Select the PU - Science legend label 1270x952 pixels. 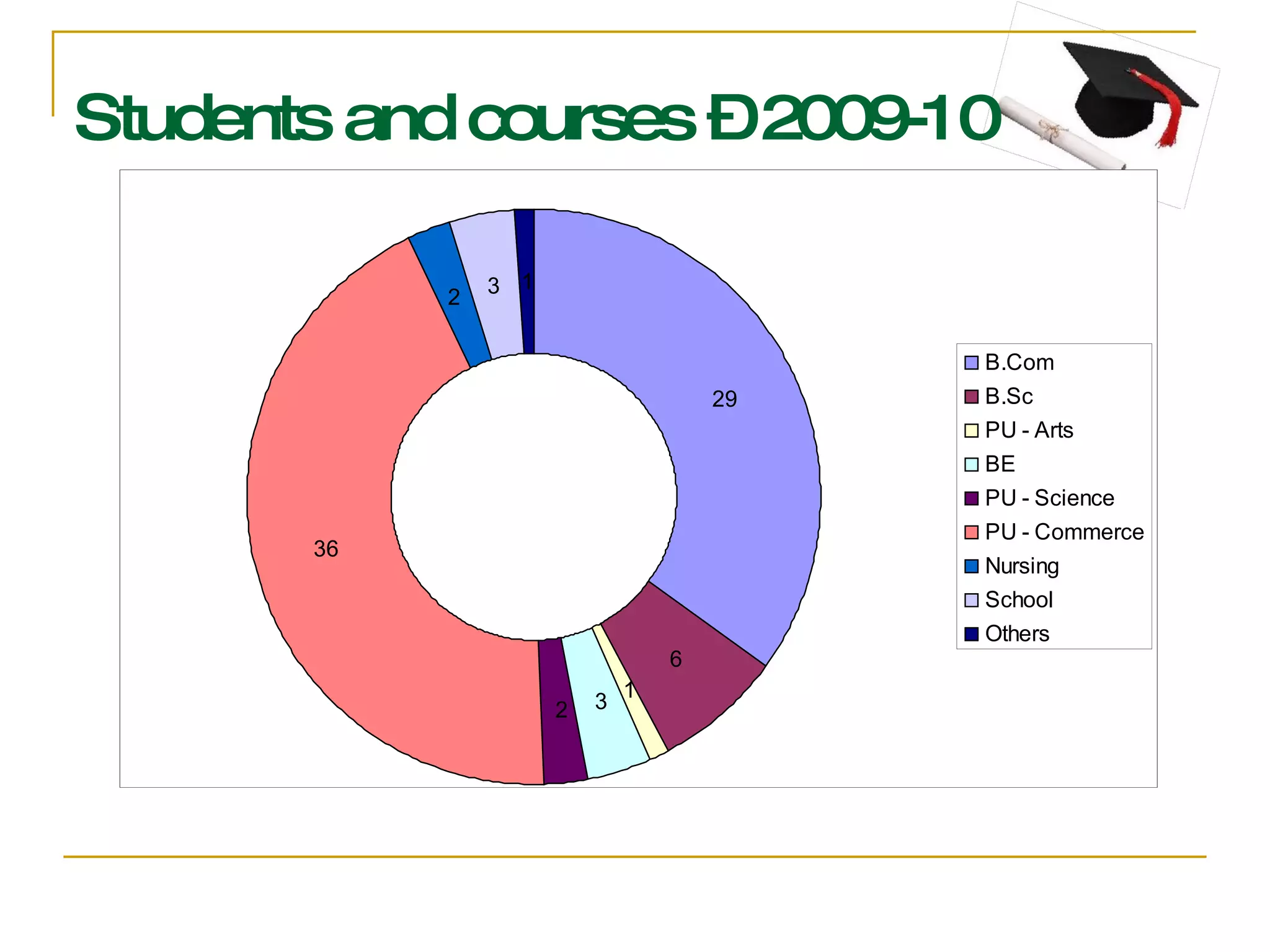pos(1049,498)
